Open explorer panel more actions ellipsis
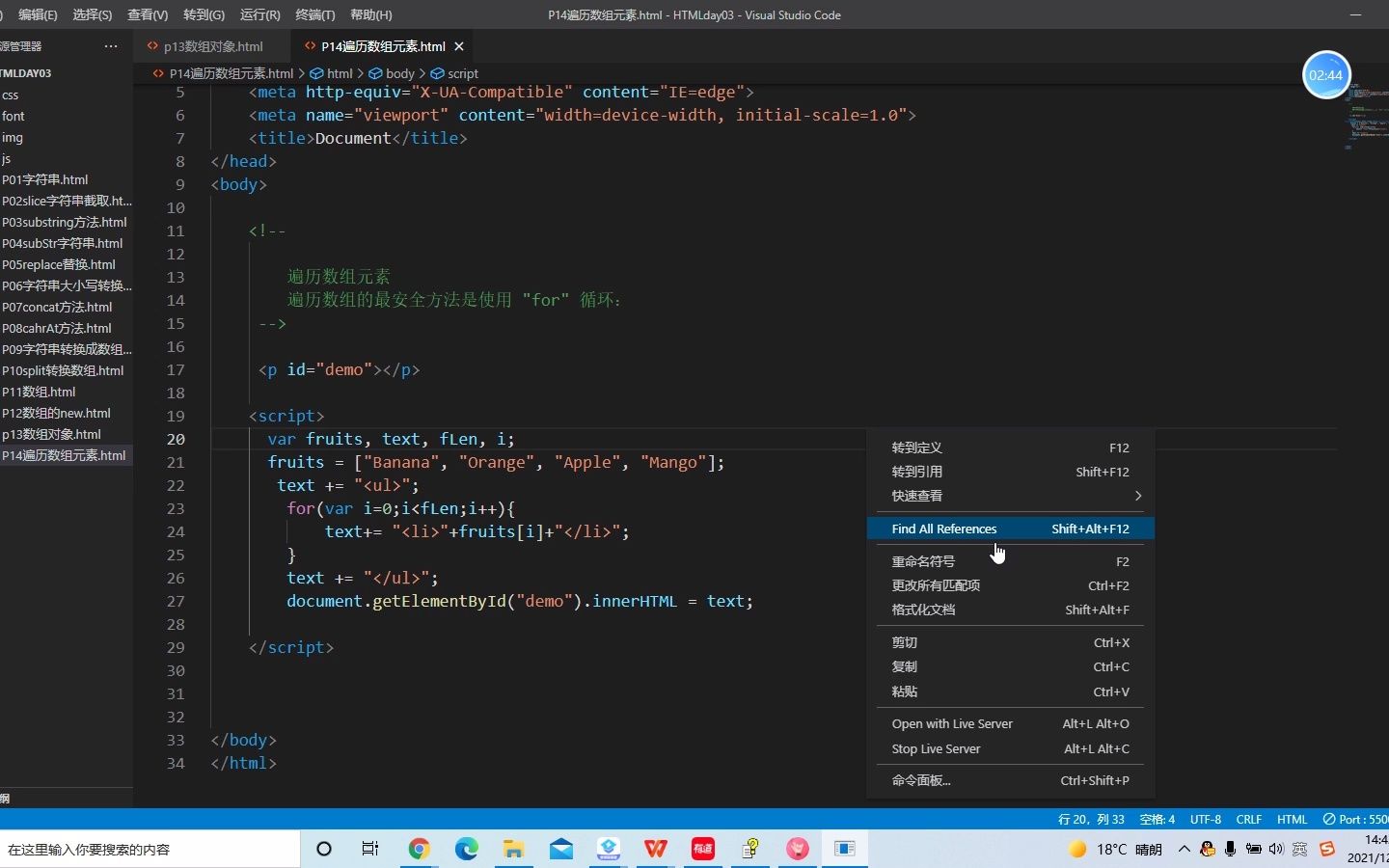The height and width of the screenshot is (868, 1389). 111,45
